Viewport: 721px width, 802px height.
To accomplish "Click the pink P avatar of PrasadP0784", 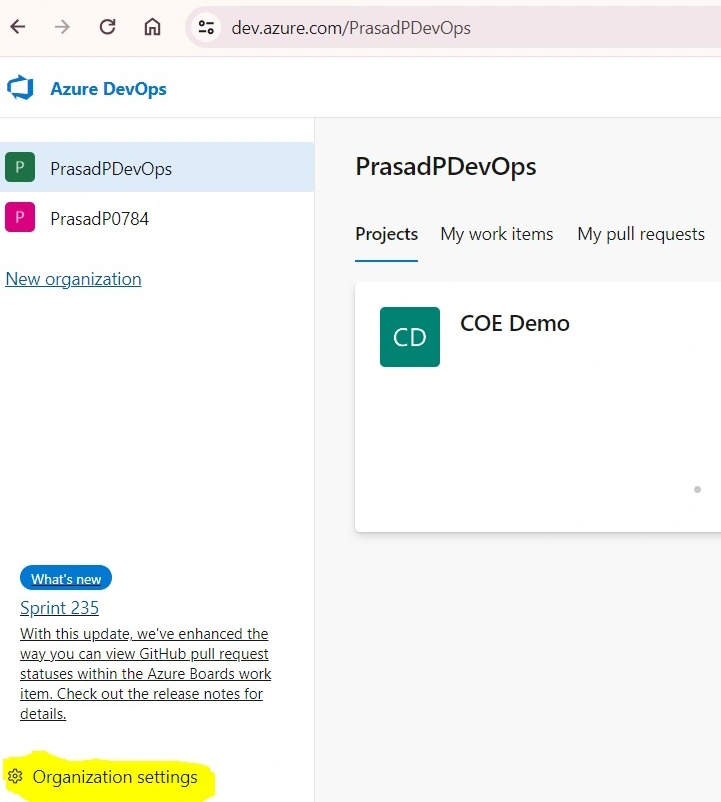I will click(x=20, y=217).
